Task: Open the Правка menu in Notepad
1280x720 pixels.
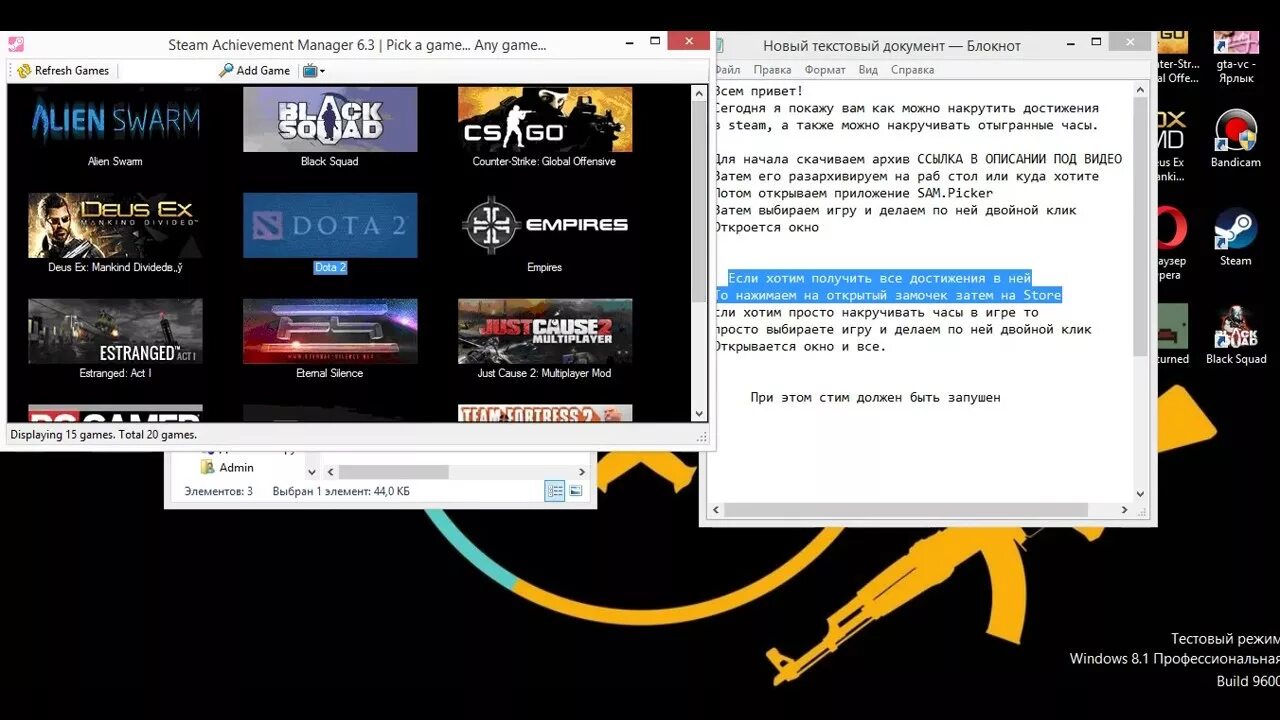Action: tap(772, 70)
